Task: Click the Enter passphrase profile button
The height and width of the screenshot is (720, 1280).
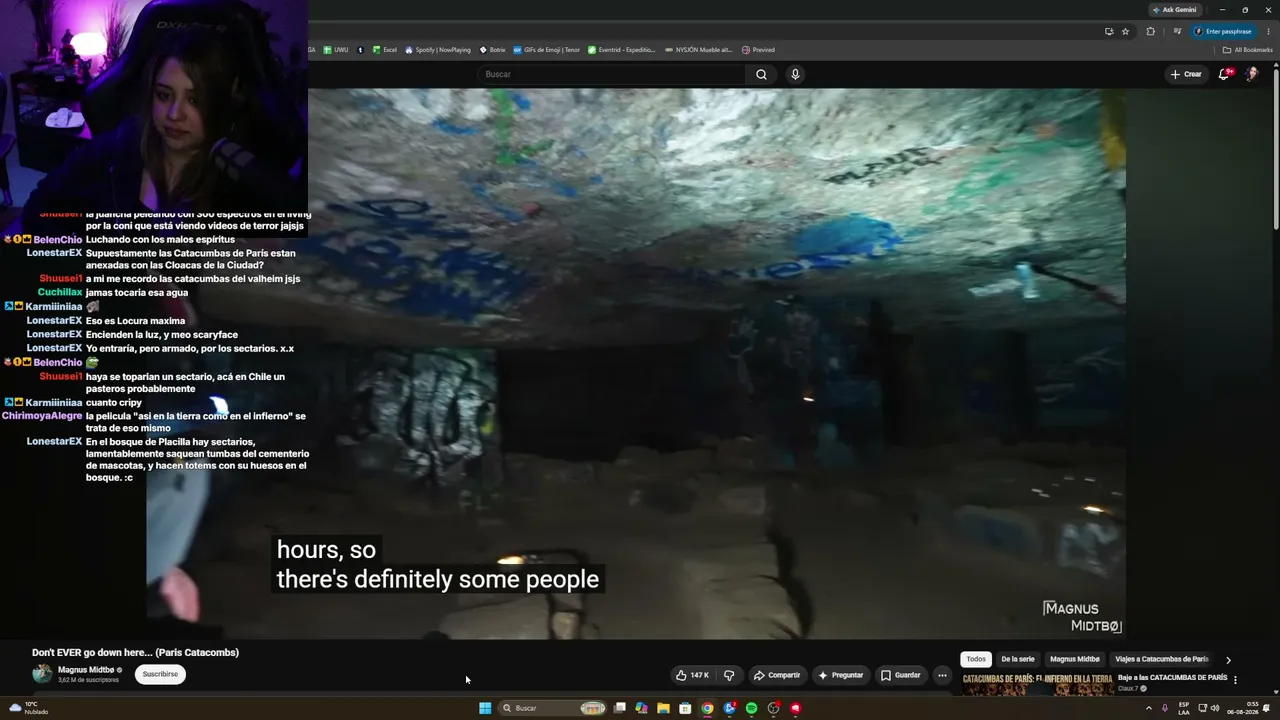Action: 1223,31
